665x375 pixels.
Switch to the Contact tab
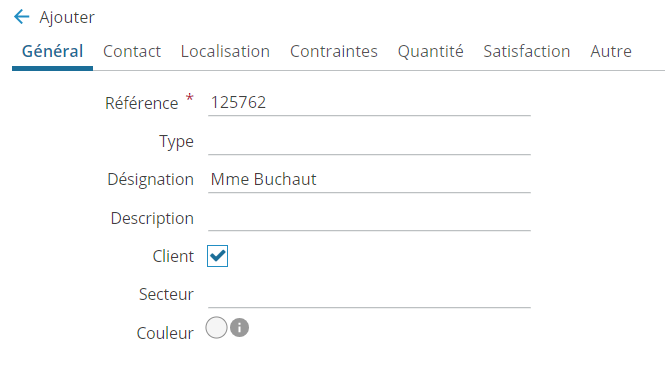[x=132, y=51]
